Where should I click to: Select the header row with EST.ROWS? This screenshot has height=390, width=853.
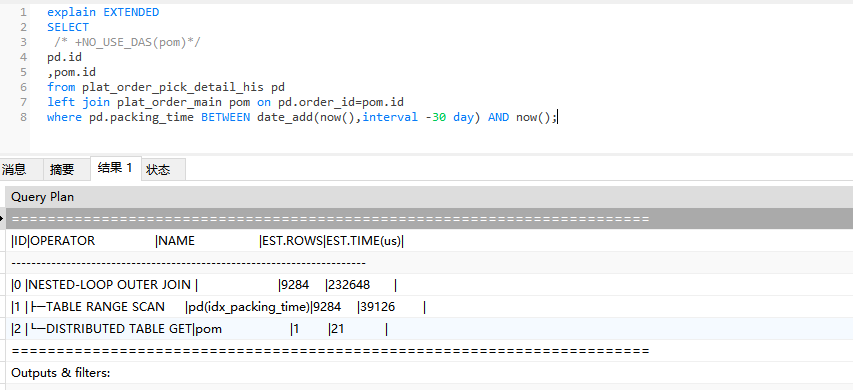429,241
